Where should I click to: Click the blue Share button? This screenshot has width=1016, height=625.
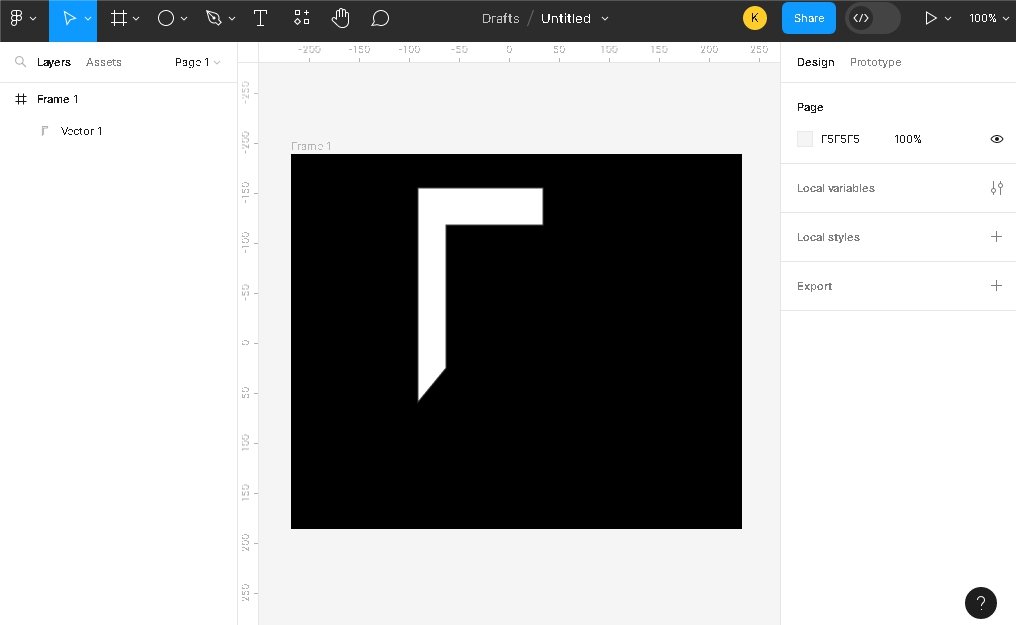[808, 18]
